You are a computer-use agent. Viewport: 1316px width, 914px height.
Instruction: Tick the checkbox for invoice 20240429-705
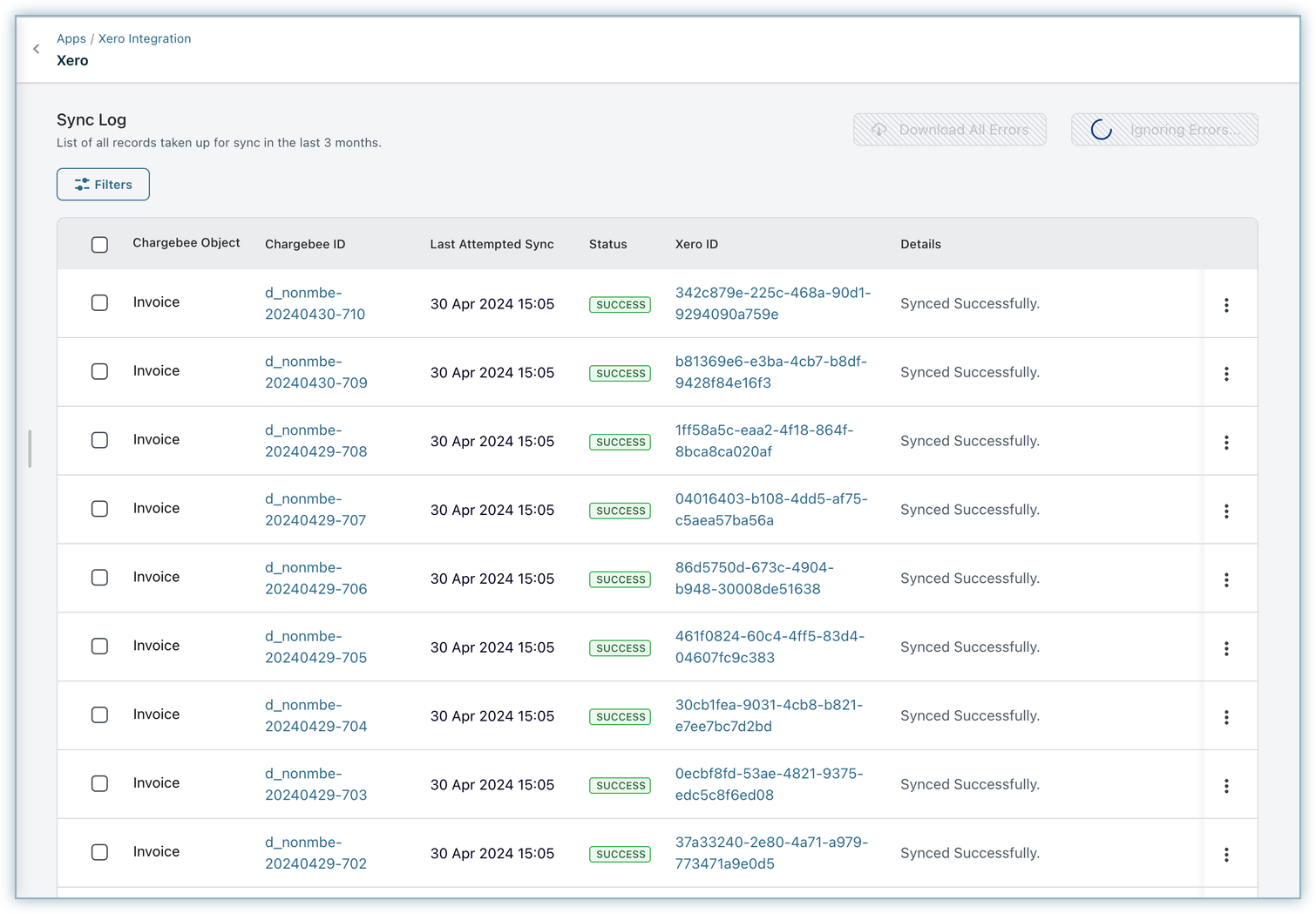[x=100, y=647]
